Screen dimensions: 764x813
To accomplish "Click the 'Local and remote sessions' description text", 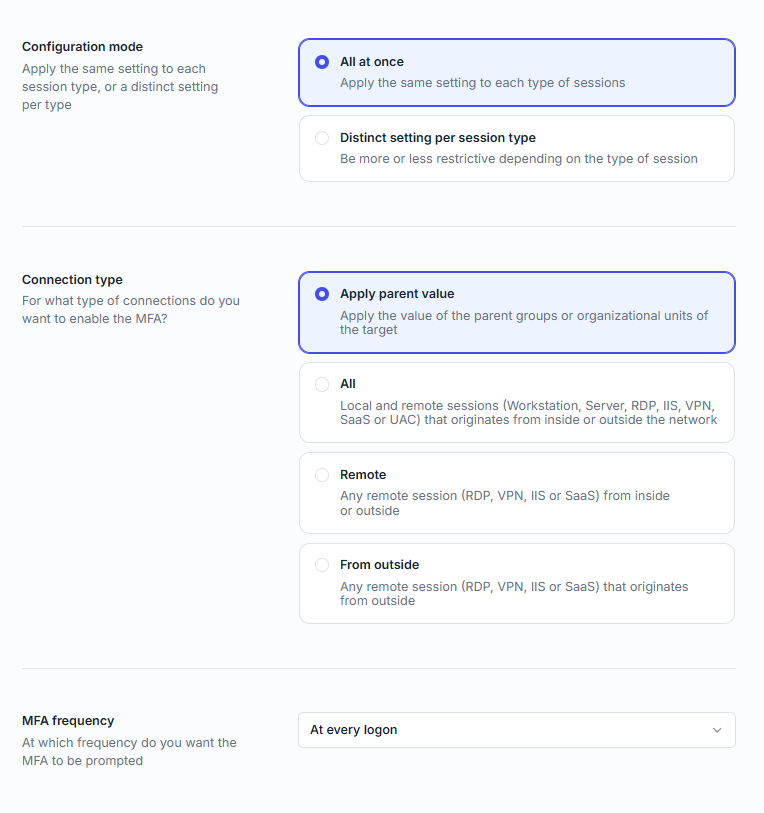I will point(528,413).
